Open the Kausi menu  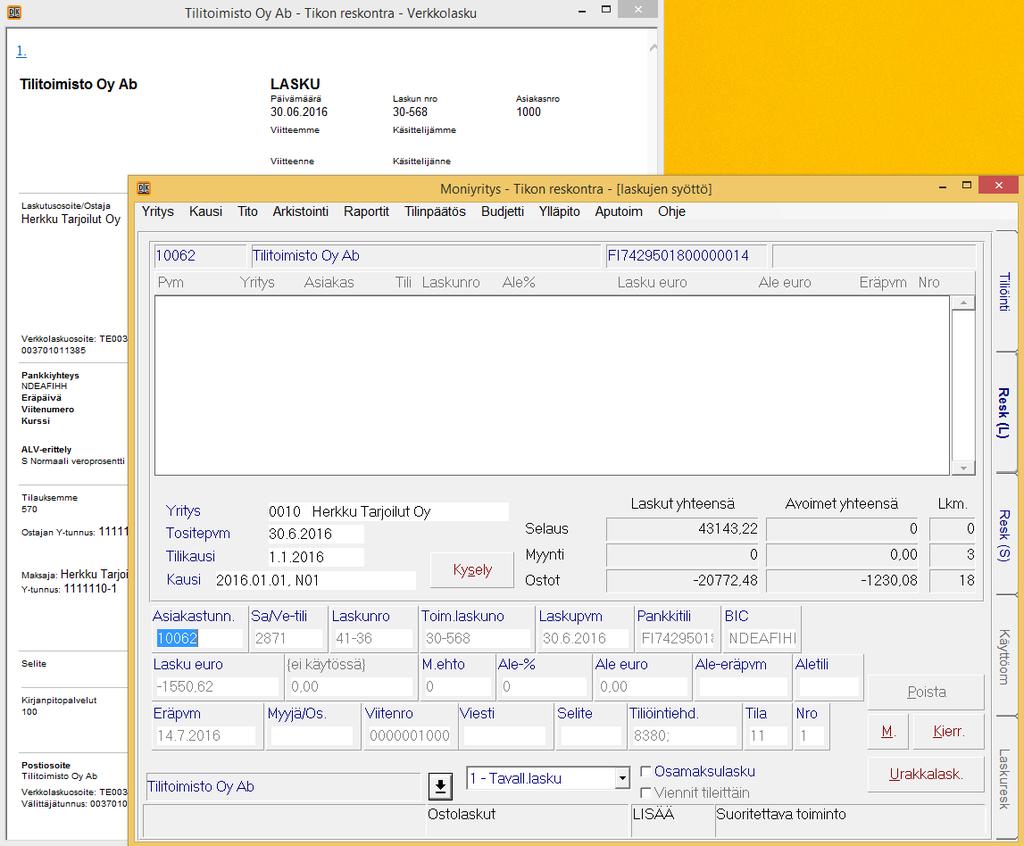pyautogui.click(x=206, y=211)
